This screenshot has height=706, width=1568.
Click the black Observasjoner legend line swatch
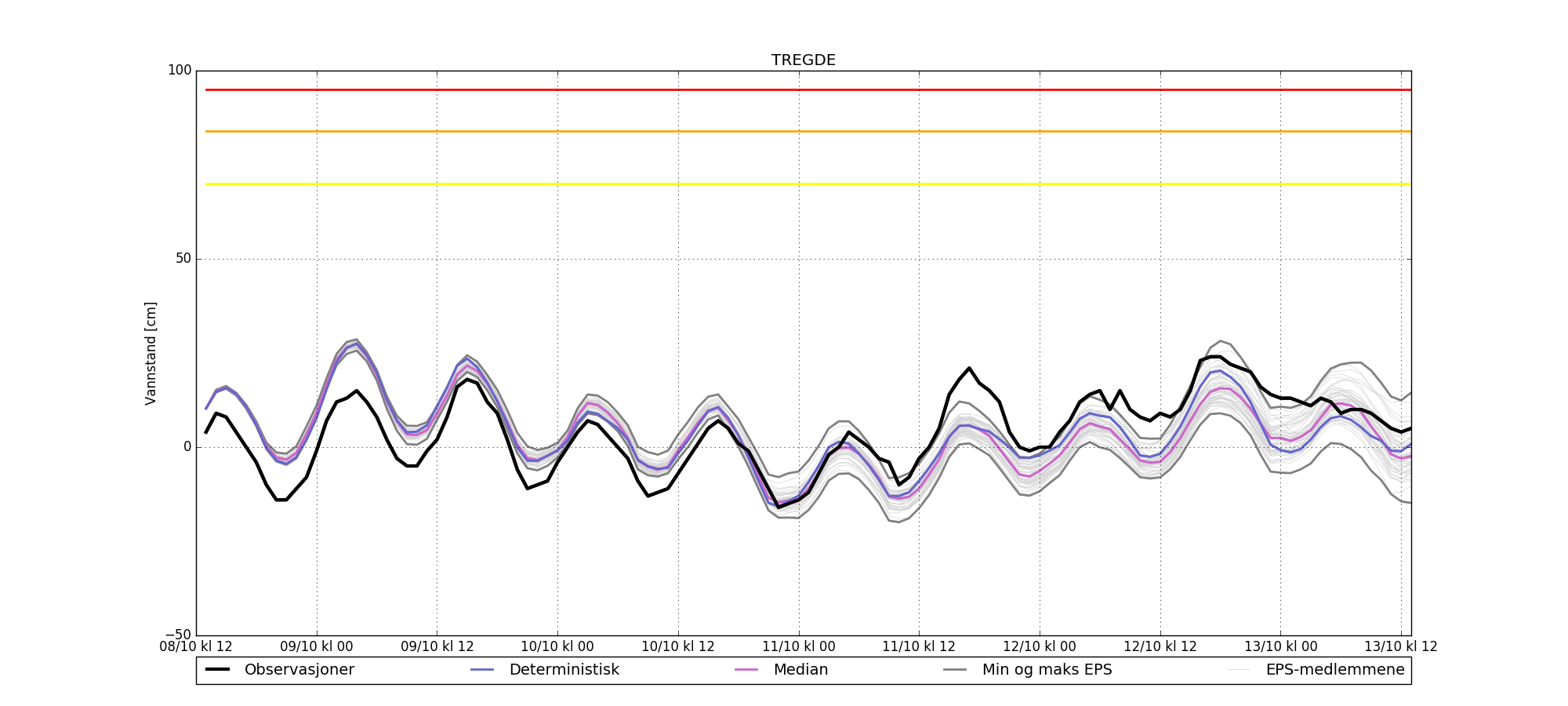[x=217, y=670]
